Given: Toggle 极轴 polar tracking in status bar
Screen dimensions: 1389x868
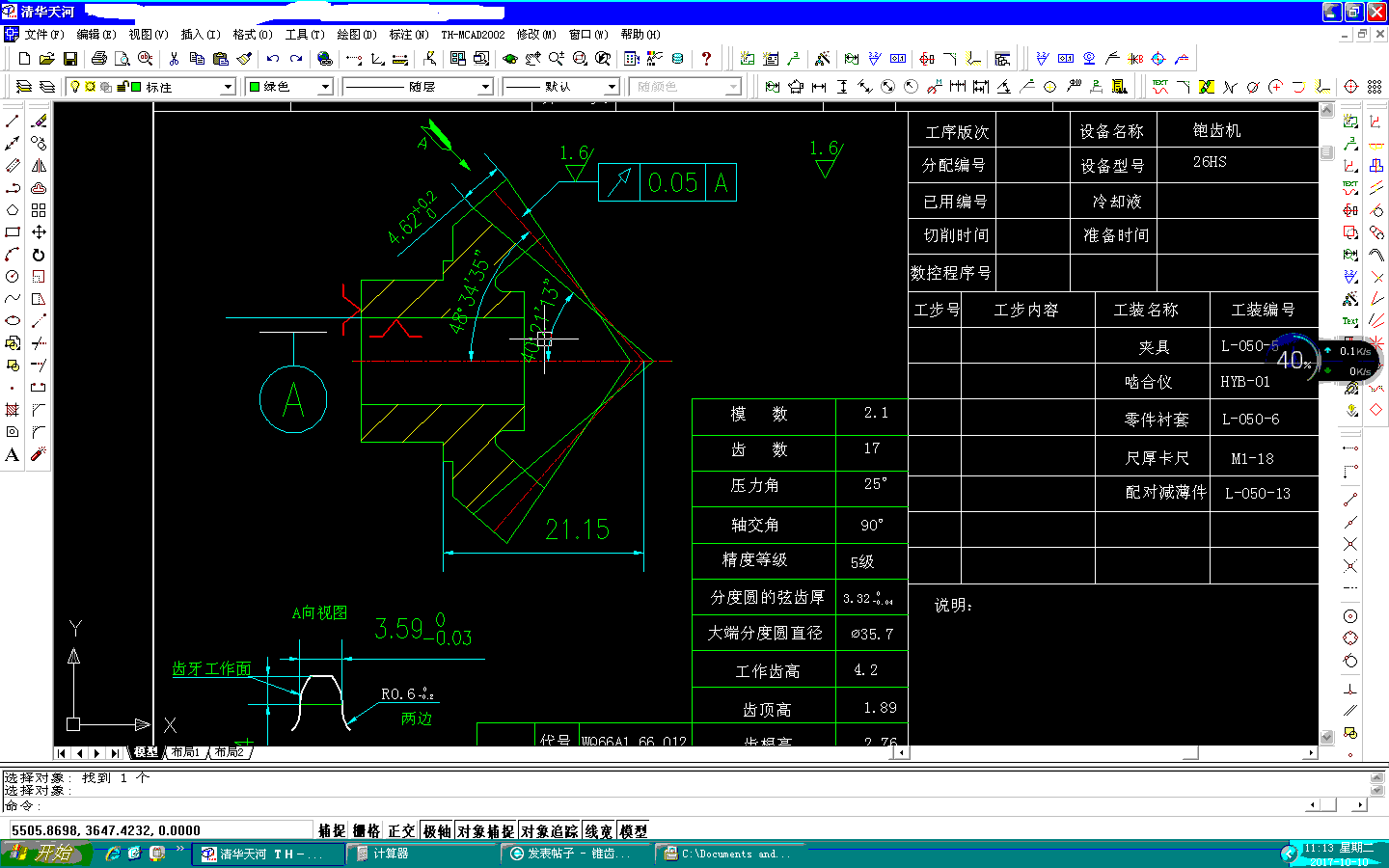Looking at the screenshot, I should click(x=437, y=831).
